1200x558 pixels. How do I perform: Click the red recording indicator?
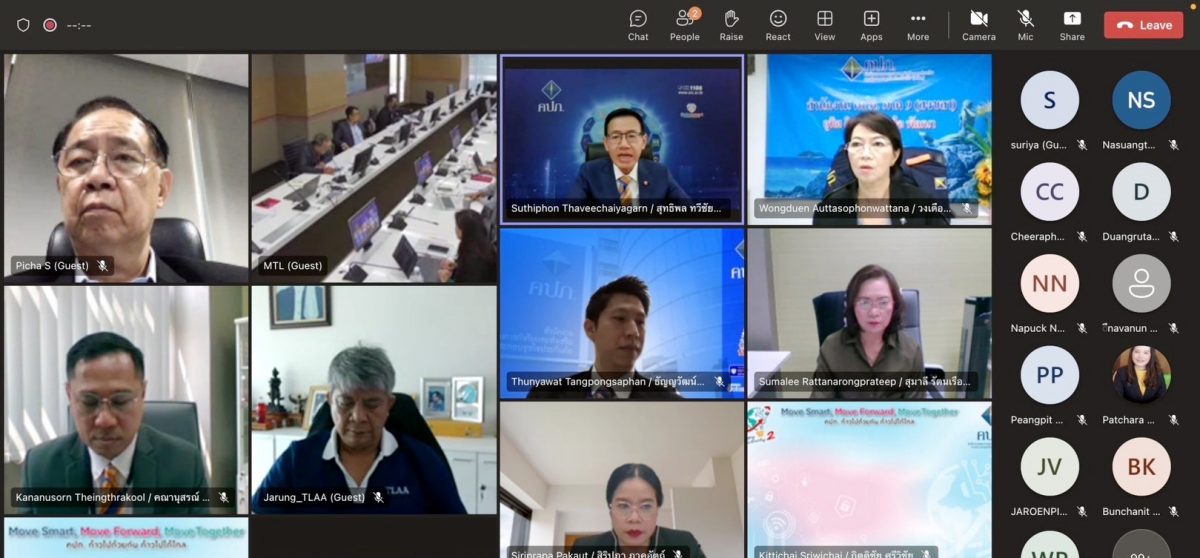tap(50, 25)
